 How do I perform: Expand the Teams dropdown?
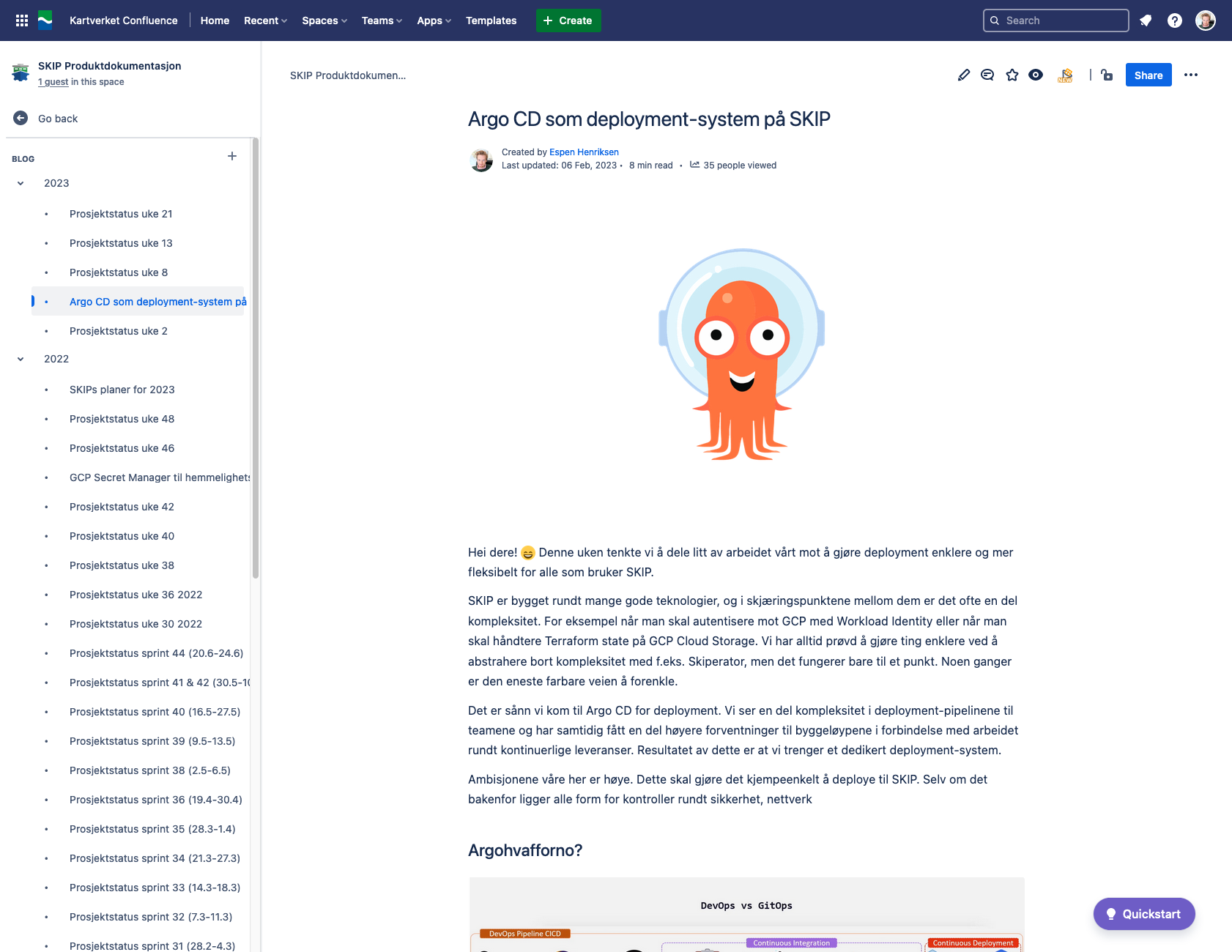tap(382, 21)
